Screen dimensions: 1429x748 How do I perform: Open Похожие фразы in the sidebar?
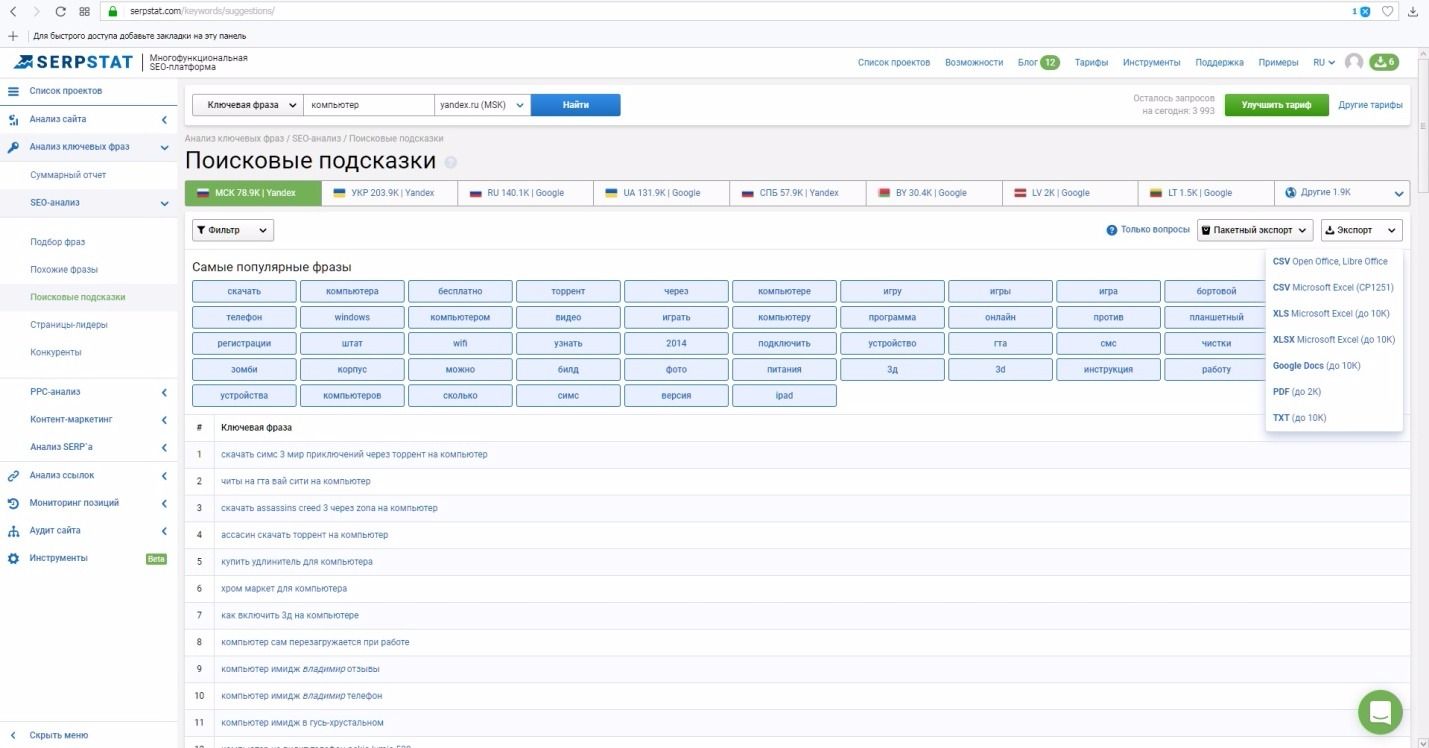64,270
